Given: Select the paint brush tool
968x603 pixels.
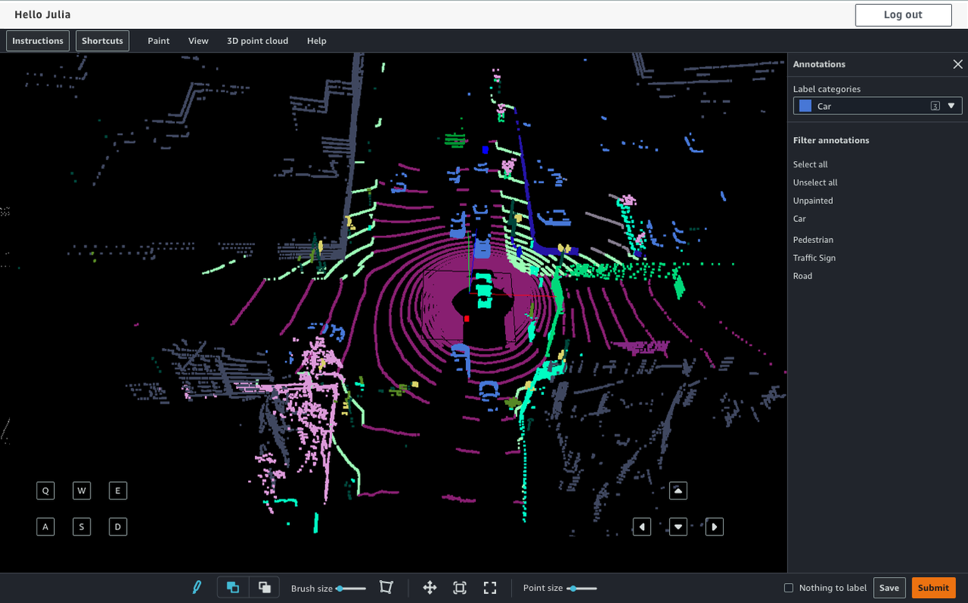Looking at the screenshot, I should pos(197,588).
